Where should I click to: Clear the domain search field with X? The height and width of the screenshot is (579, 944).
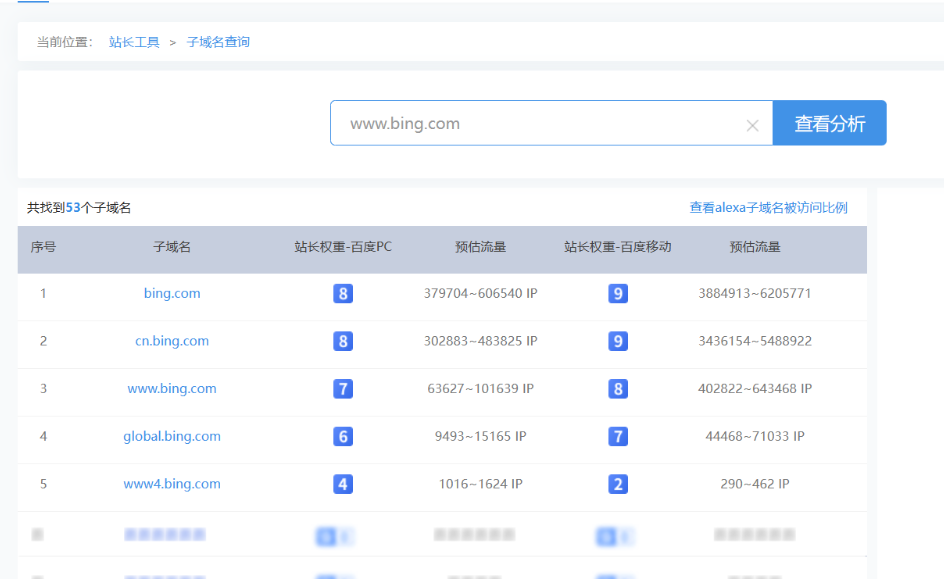tap(752, 125)
